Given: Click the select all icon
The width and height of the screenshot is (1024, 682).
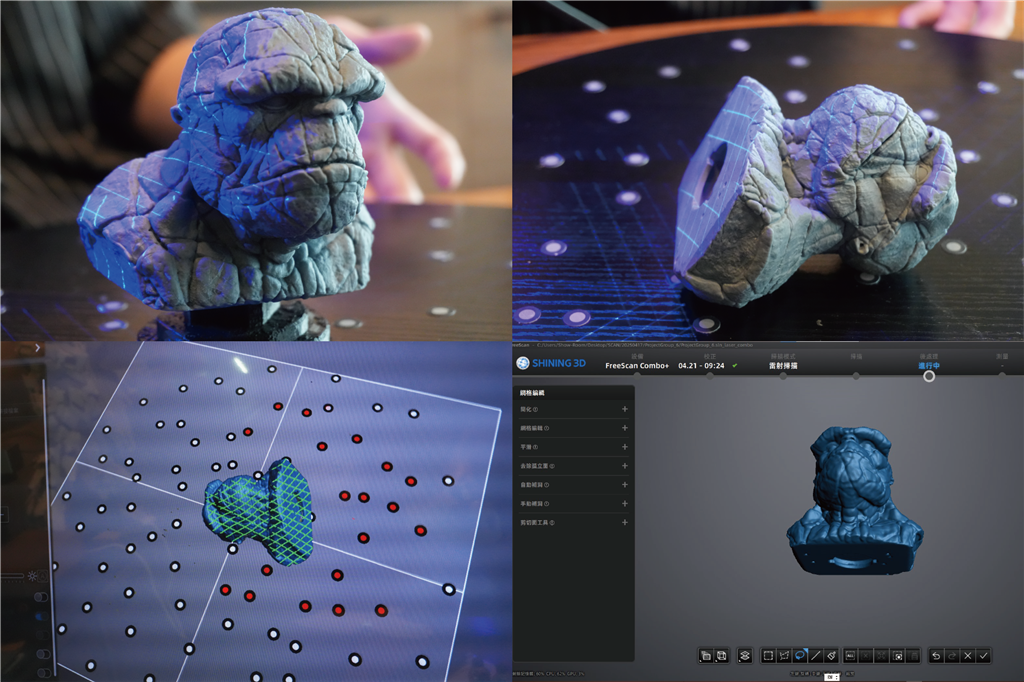Looking at the screenshot, I should pos(850,655).
